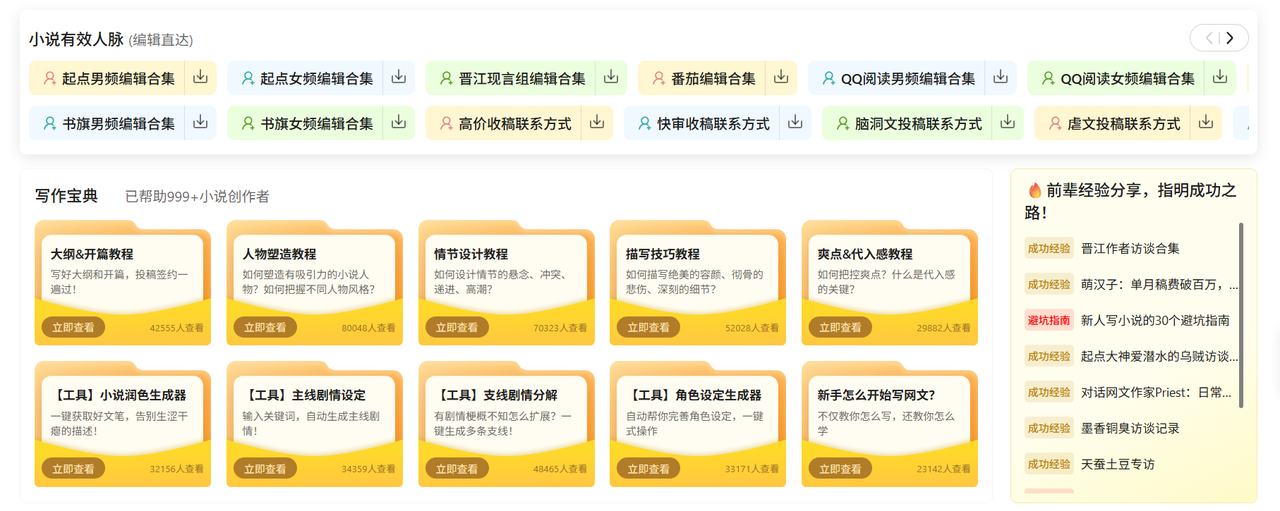The image size is (1280, 511).
Task: Click 立即查看 on 人物塑造教程 card
Action: [x=265, y=328]
